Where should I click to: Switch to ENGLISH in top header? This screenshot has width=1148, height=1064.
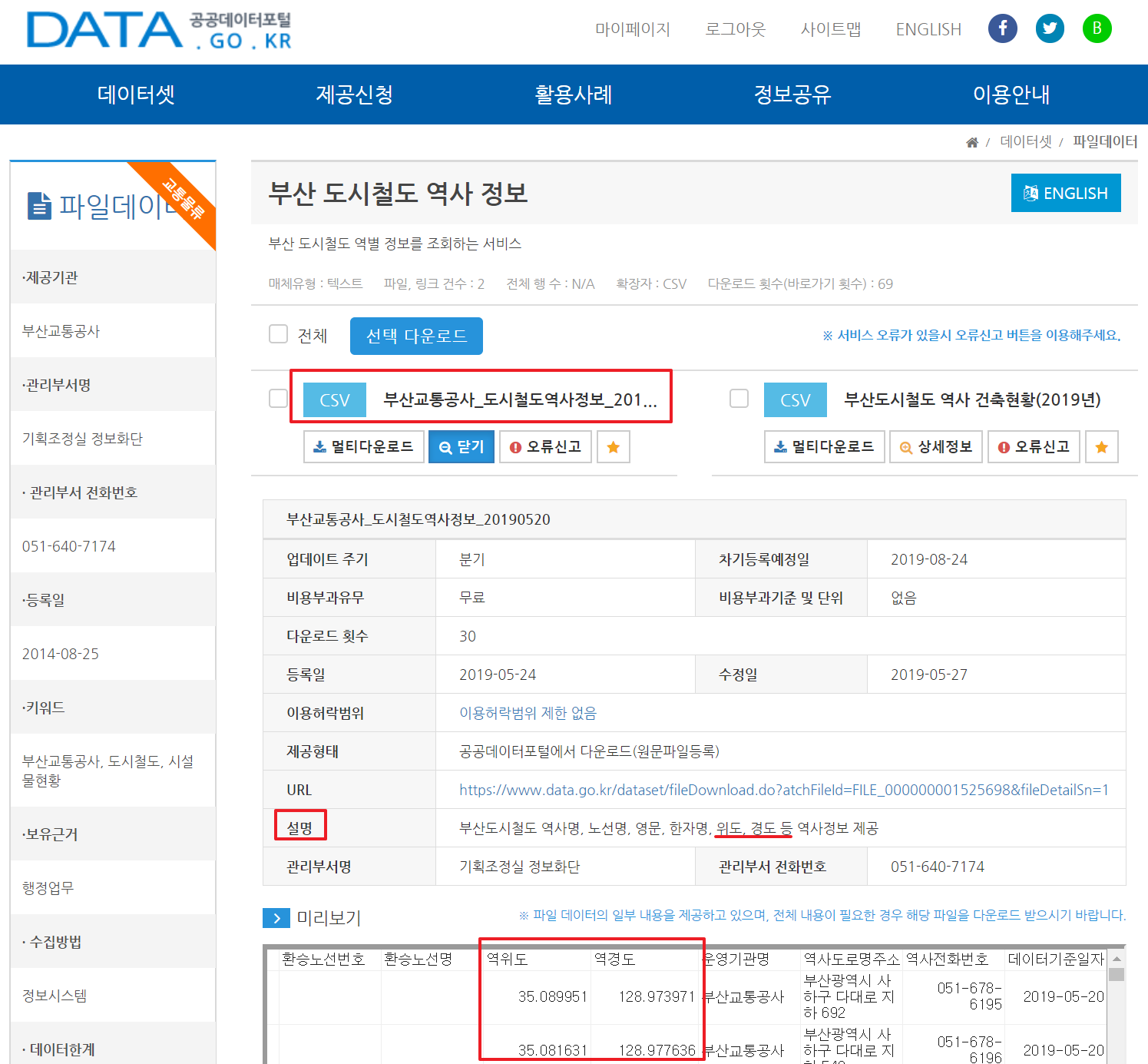point(928,29)
